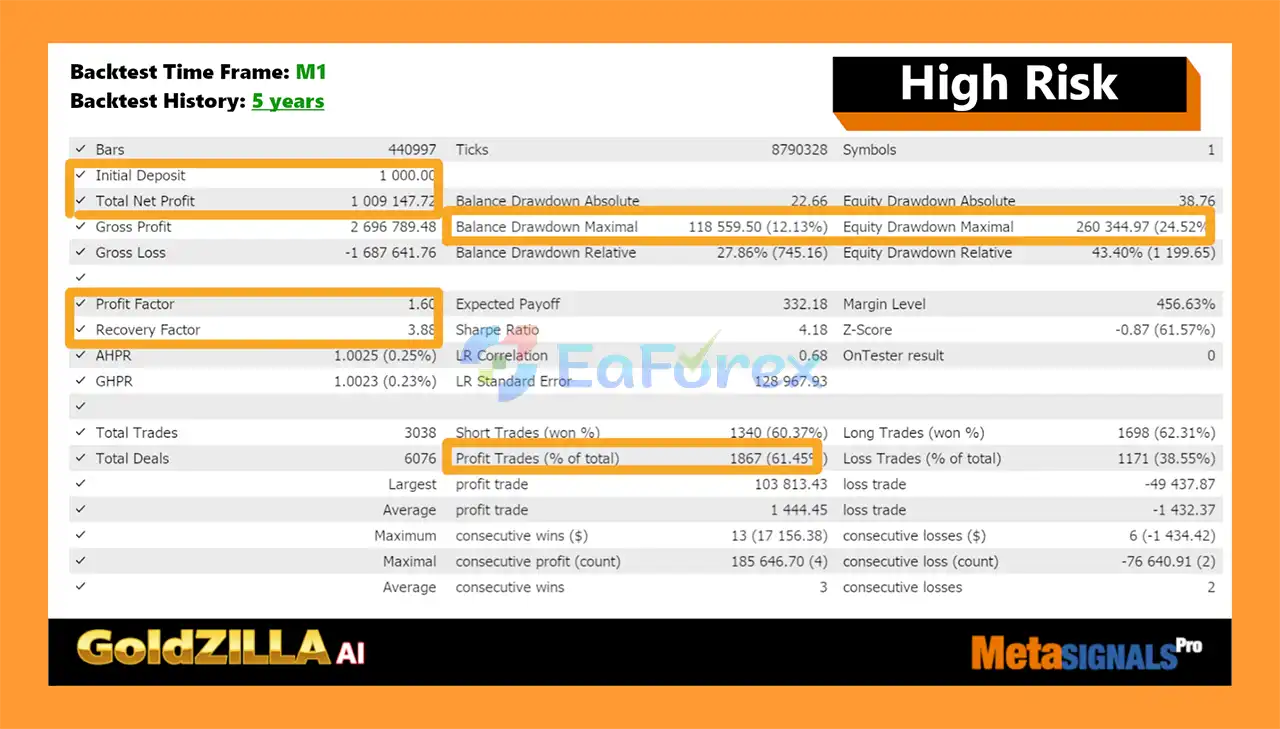This screenshot has height=729, width=1280.
Task: Click the green M1 timeframe label
Action: (312, 71)
